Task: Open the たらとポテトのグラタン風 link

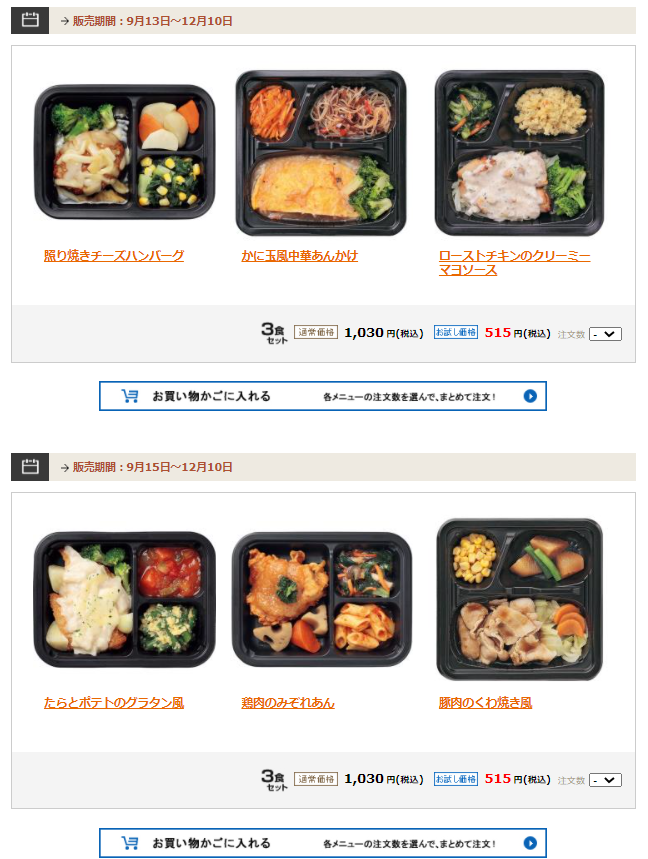Action: pyautogui.click(x=114, y=702)
